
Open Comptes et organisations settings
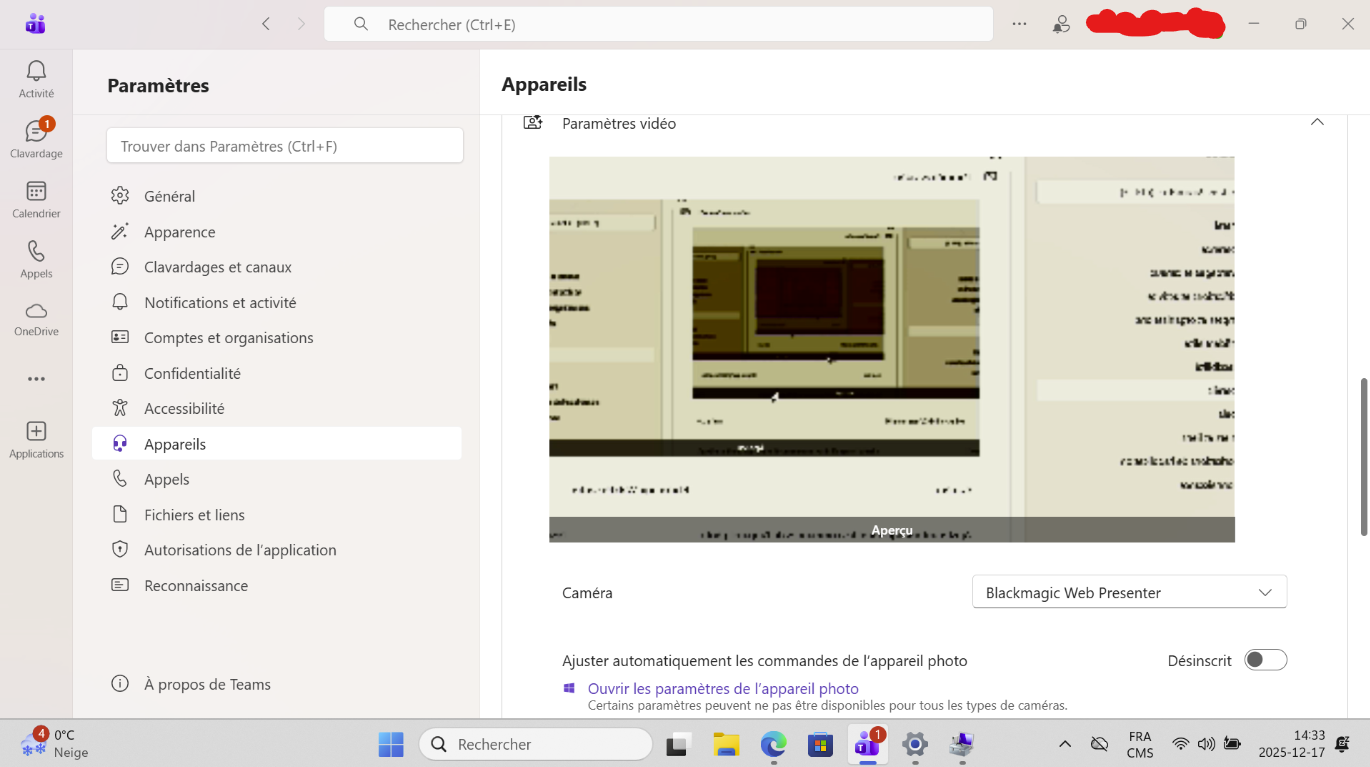click(276, 338)
